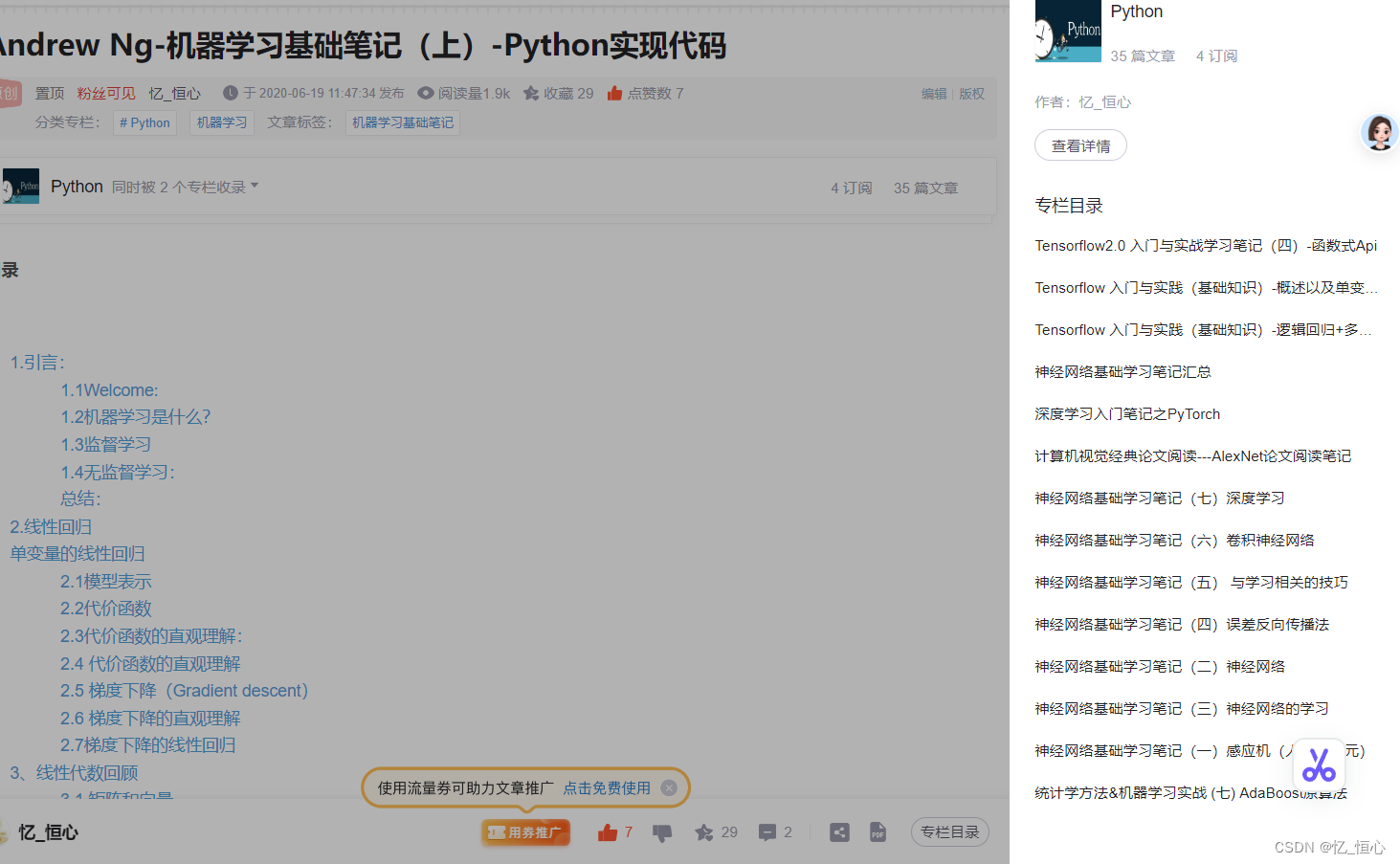This screenshot has width=1400, height=864.
Task: Select the 机器学习基础笔记 article tag
Action: [x=403, y=122]
